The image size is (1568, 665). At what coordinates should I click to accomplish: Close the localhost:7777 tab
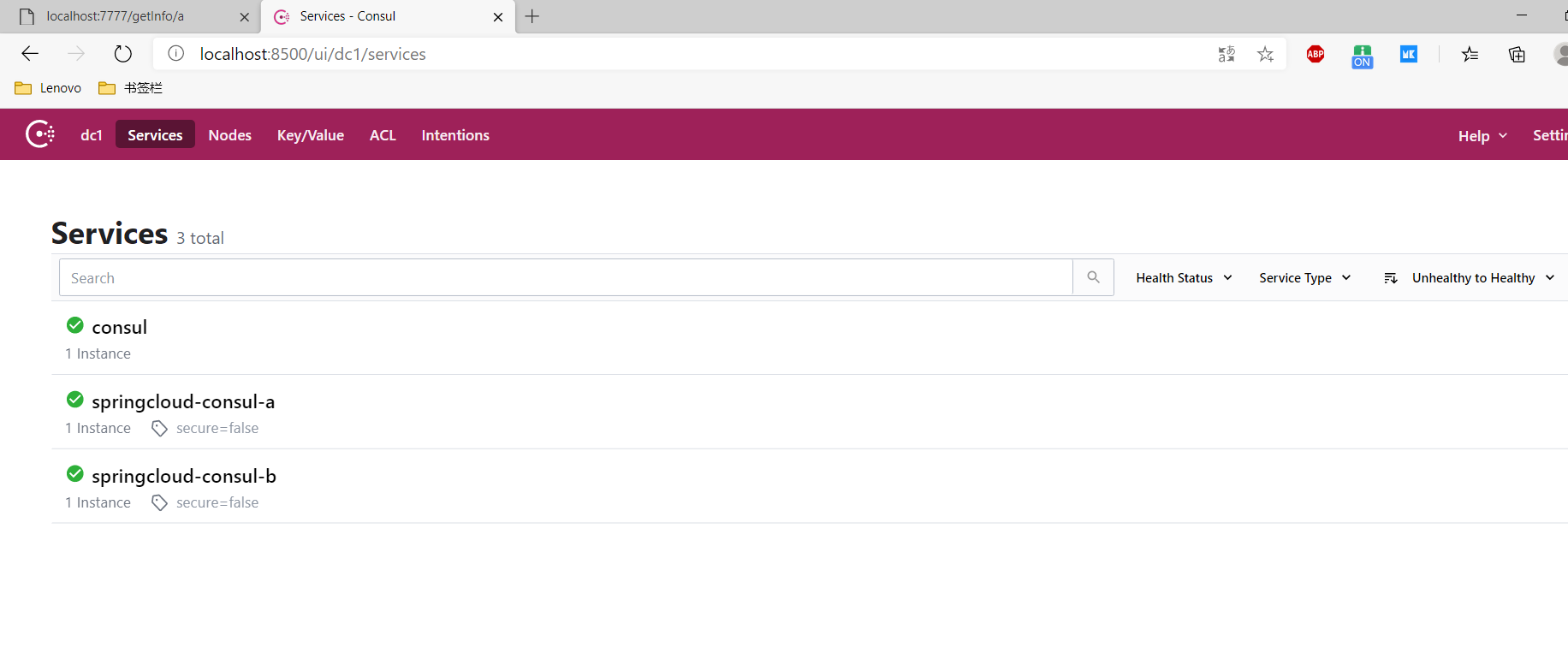[244, 17]
